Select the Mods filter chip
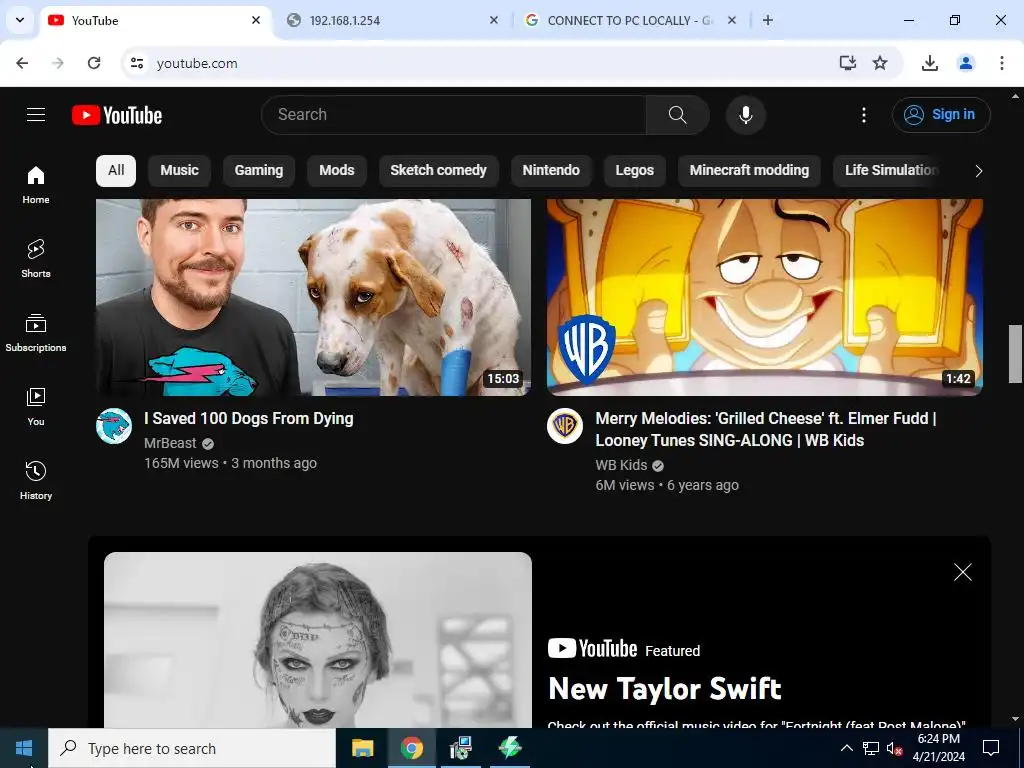Viewport: 1024px width, 768px height. 337,170
